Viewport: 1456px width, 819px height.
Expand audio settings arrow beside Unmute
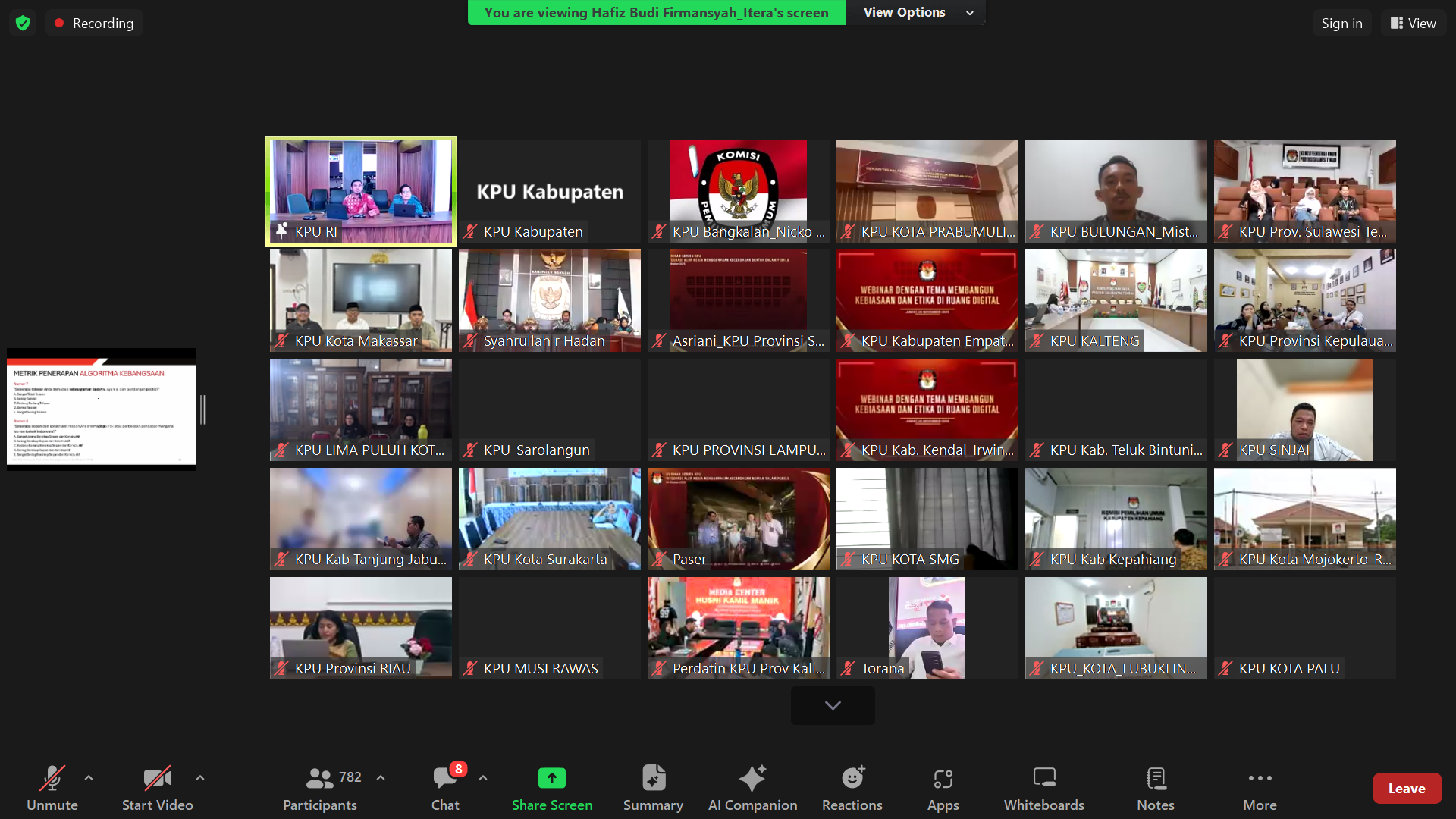(89, 778)
